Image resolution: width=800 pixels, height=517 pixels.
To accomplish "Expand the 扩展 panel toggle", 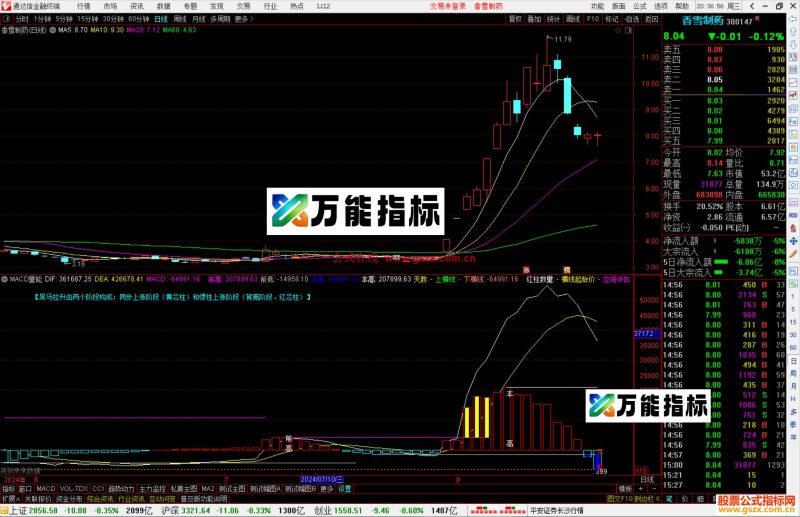I will point(11,499).
